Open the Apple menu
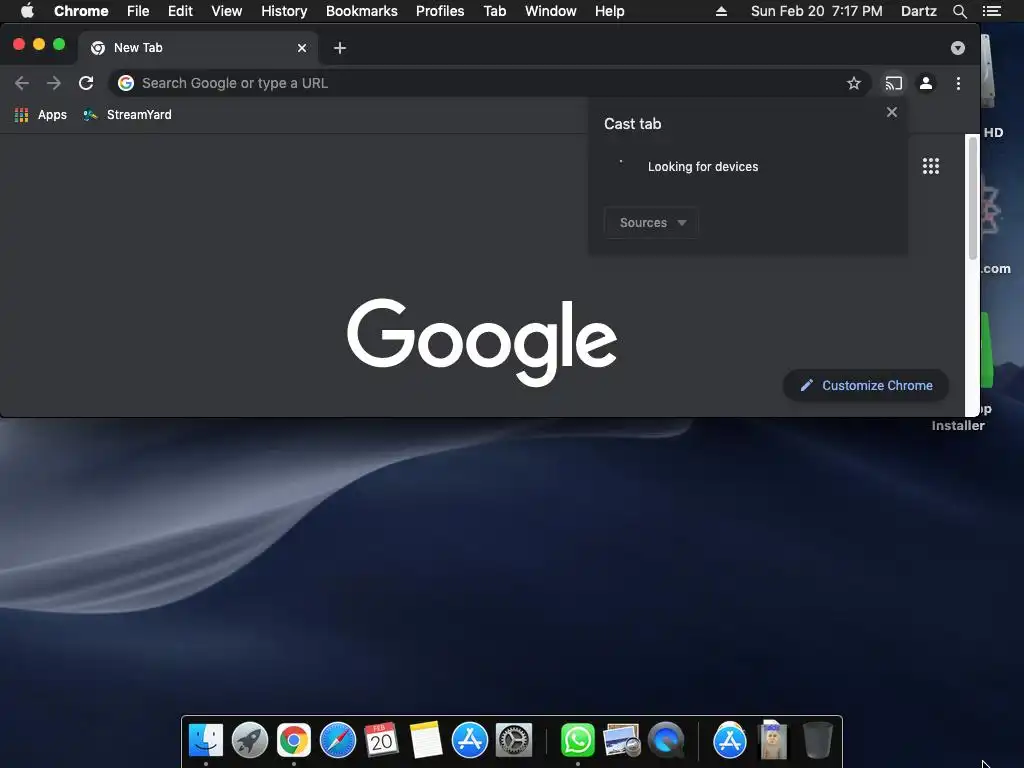 tap(27, 11)
